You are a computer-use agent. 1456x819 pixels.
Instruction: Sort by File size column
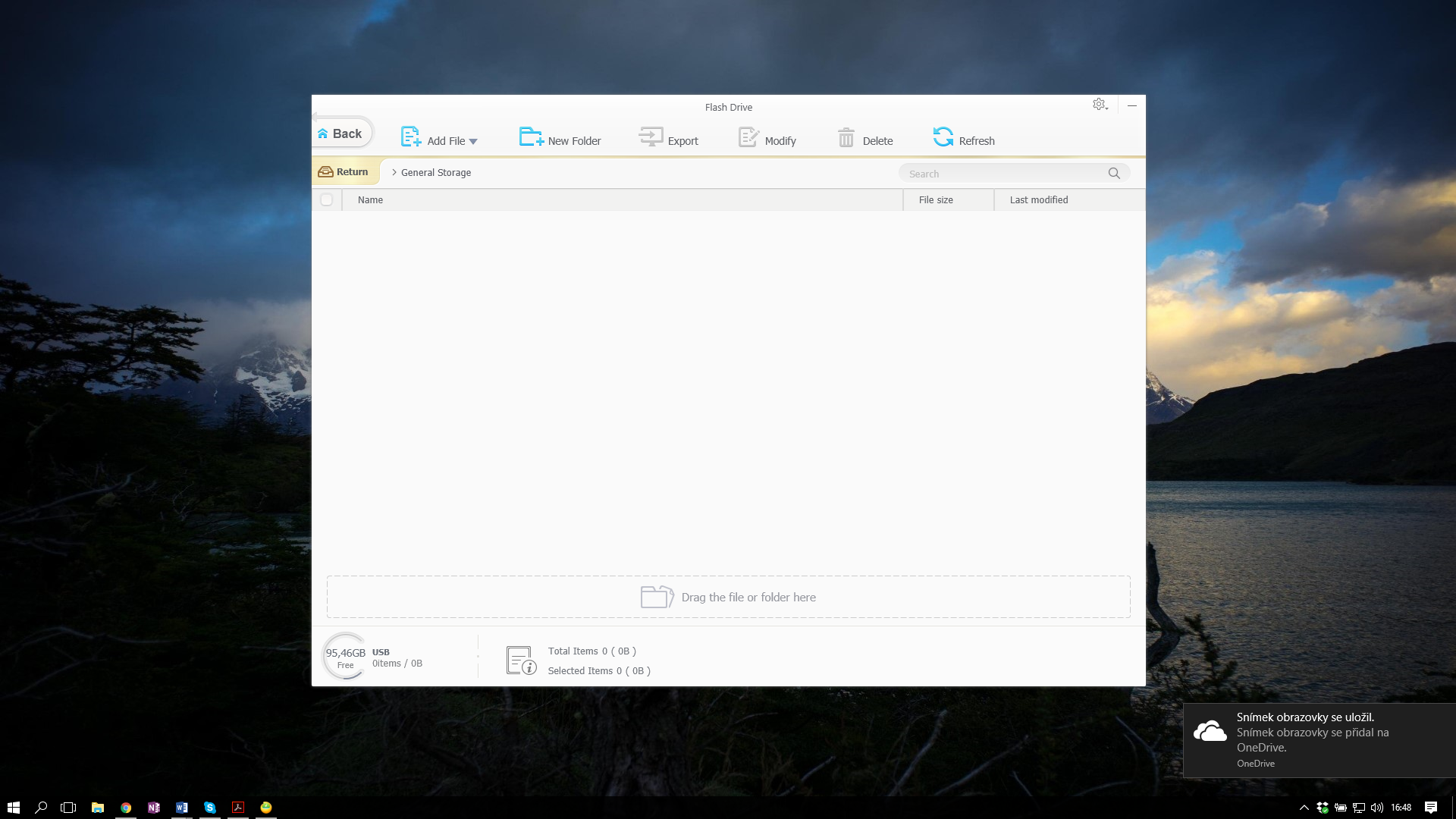935,200
